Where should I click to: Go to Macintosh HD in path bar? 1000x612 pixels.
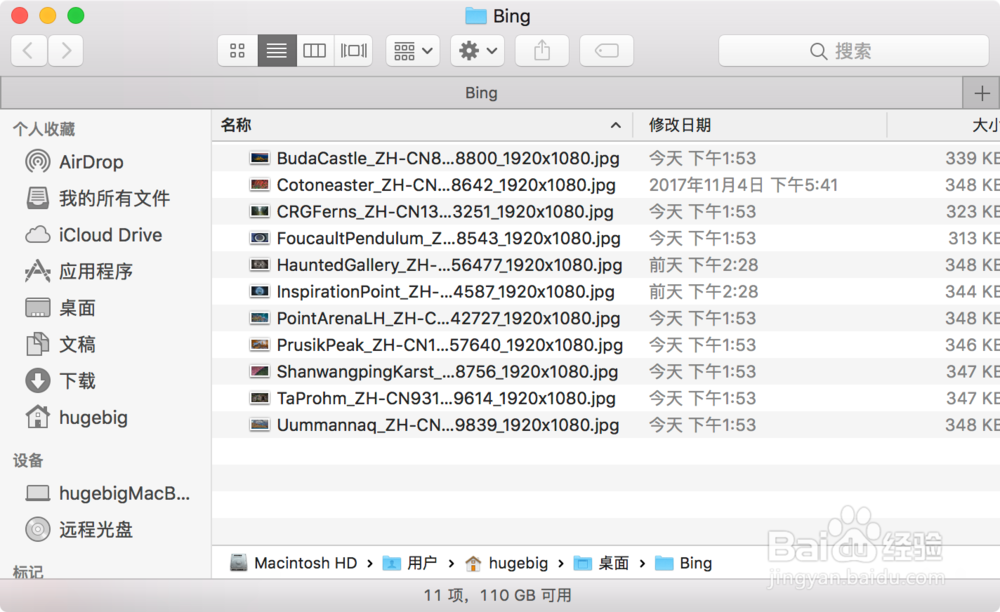294,563
